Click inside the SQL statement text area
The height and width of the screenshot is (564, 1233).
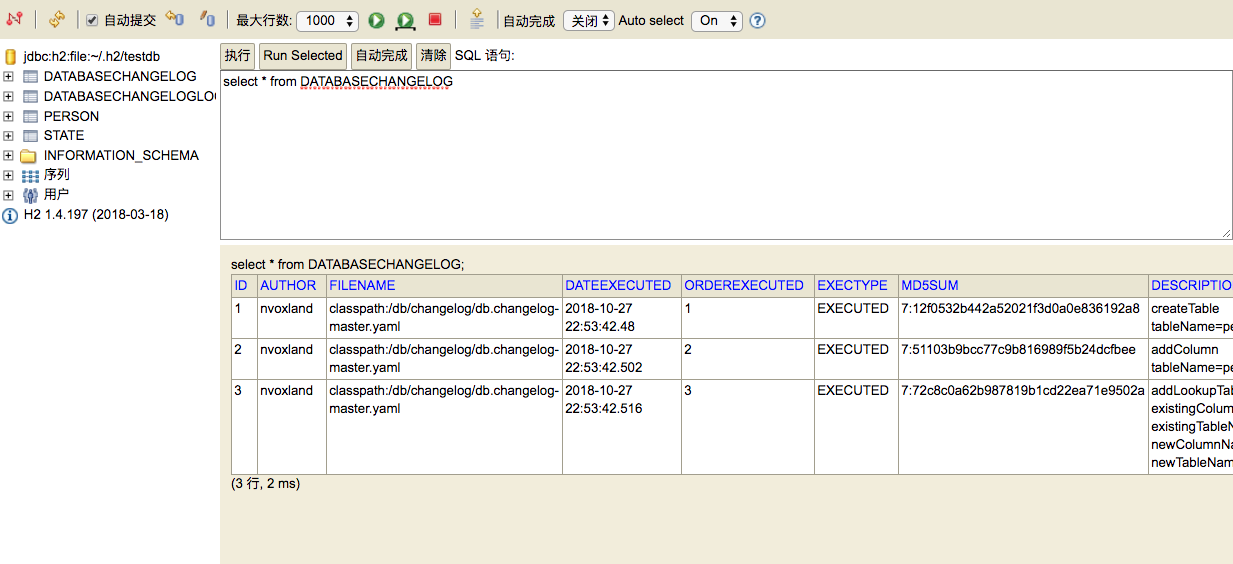pos(726,155)
